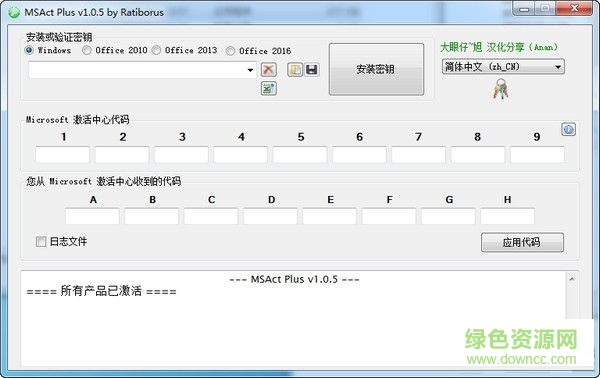The width and height of the screenshot is (600, 378).
Task: Click confirmation code field F
Action: click(x=389, y=217)
